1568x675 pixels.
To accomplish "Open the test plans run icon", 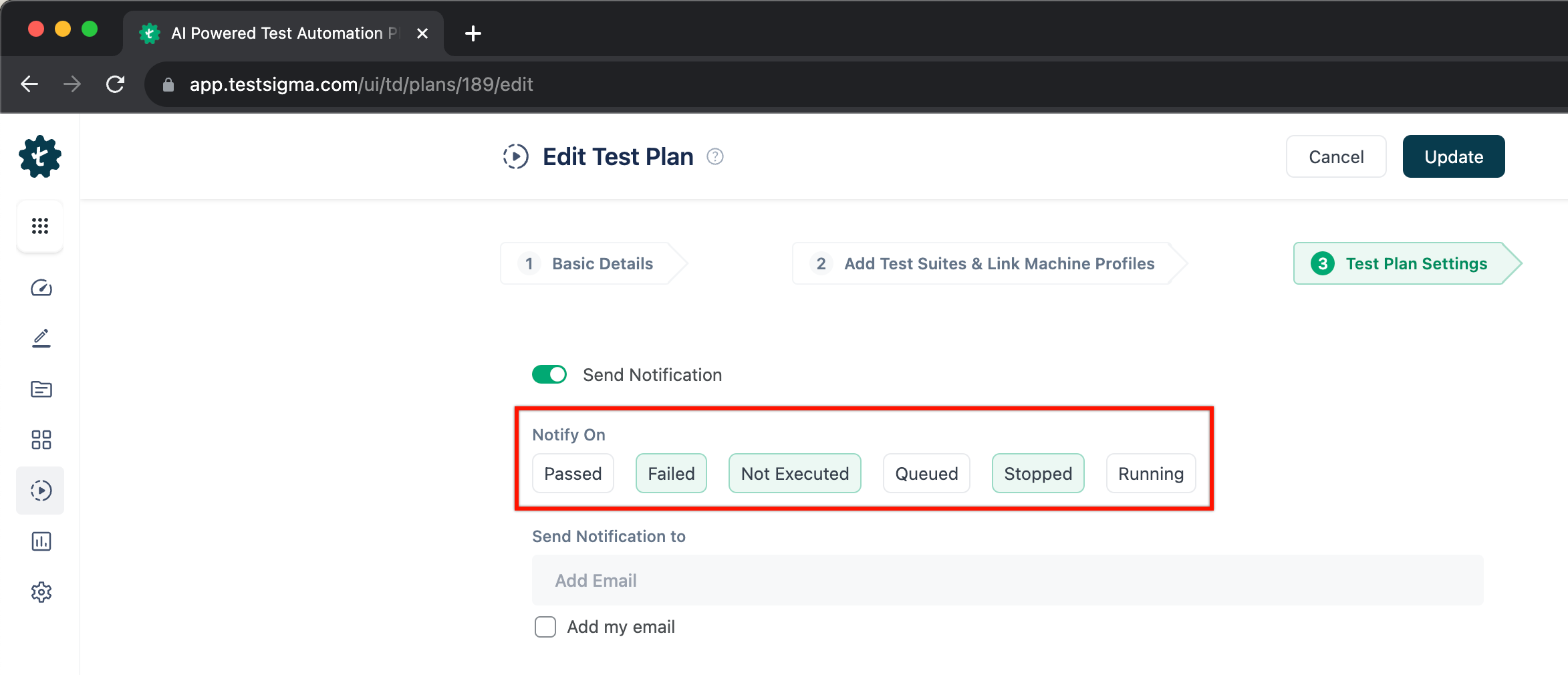I will coord(41,491).
